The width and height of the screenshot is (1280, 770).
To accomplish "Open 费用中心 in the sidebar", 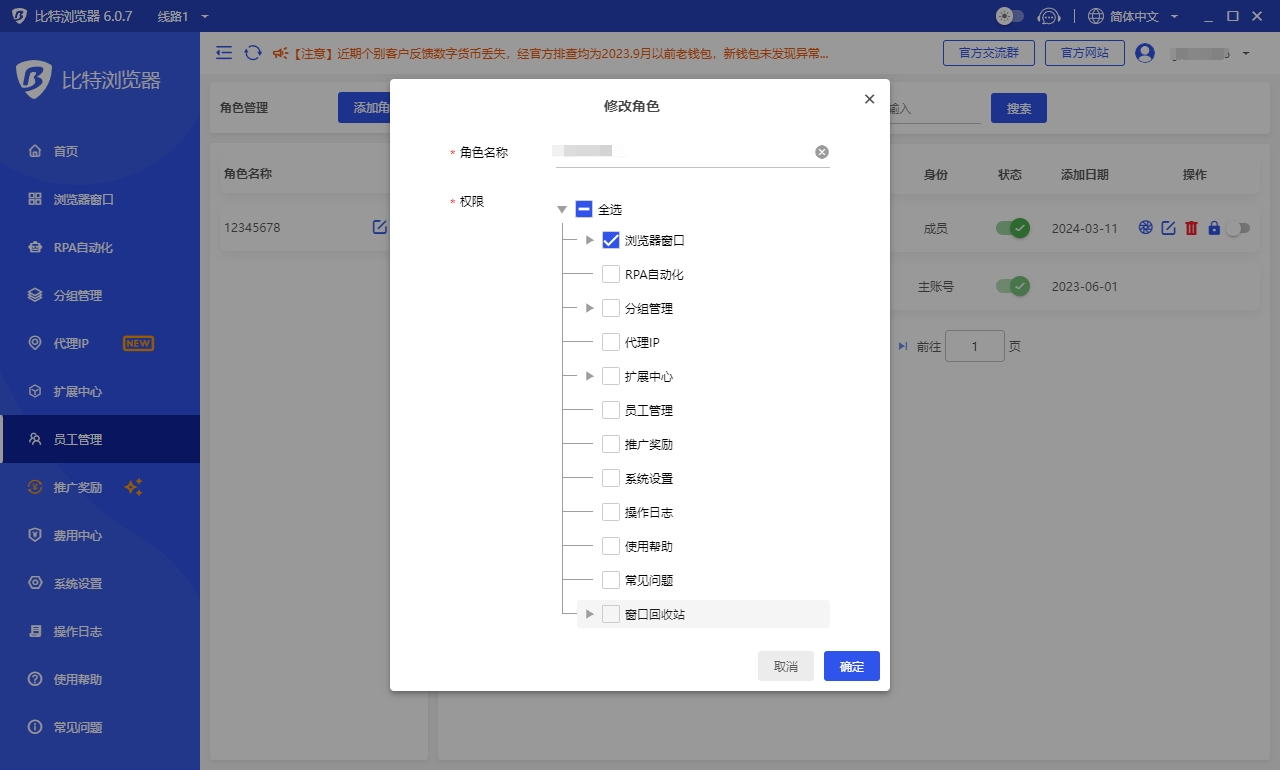I will [100, 535].
